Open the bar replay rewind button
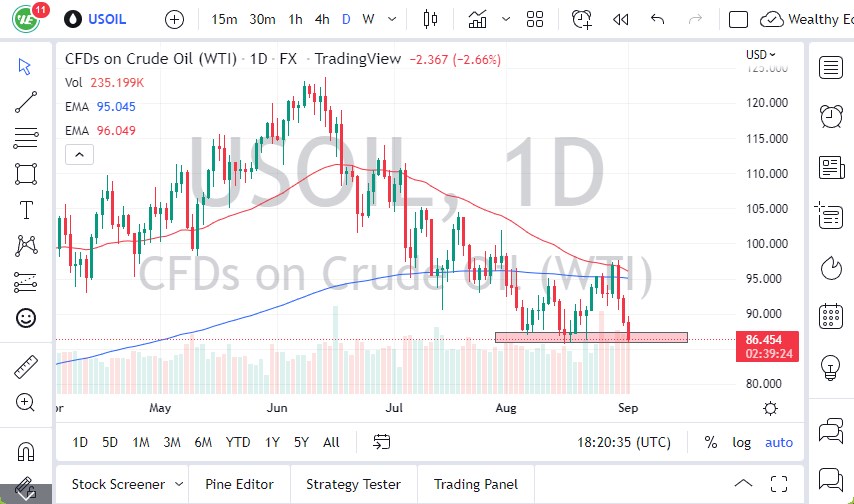 [620, 19]
